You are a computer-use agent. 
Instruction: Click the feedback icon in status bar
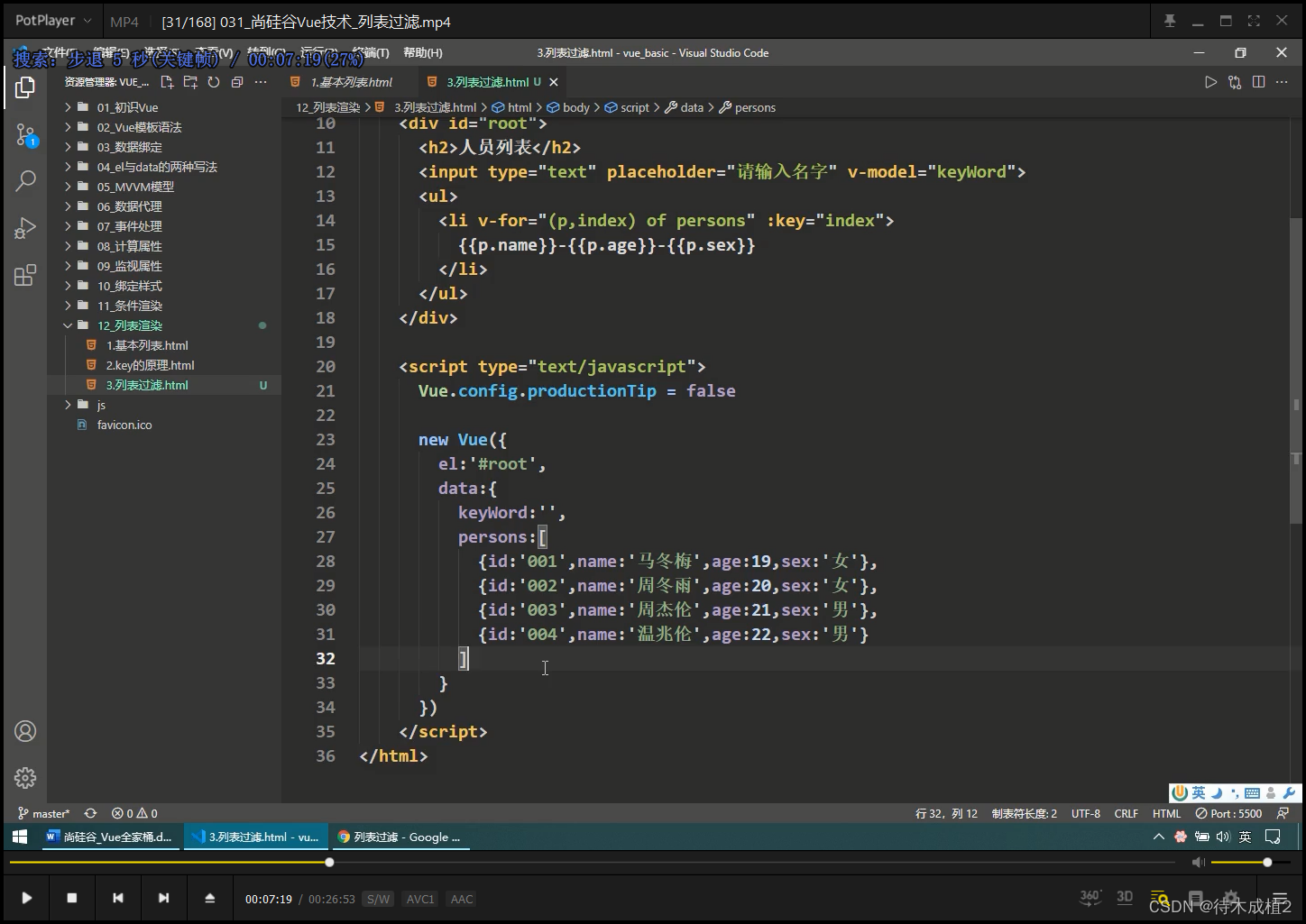point(1283,813)
